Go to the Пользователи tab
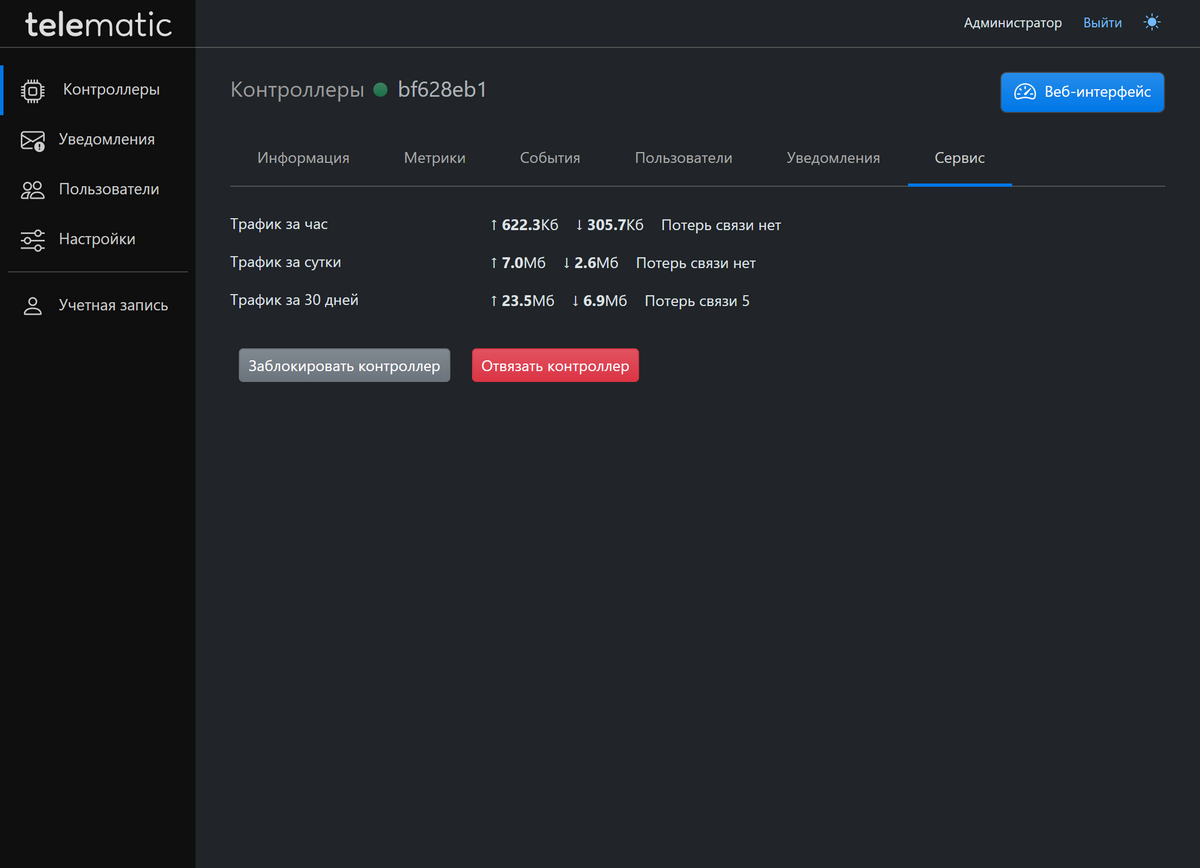Viewport: 1200px width, 868px height. coord(683,158)
